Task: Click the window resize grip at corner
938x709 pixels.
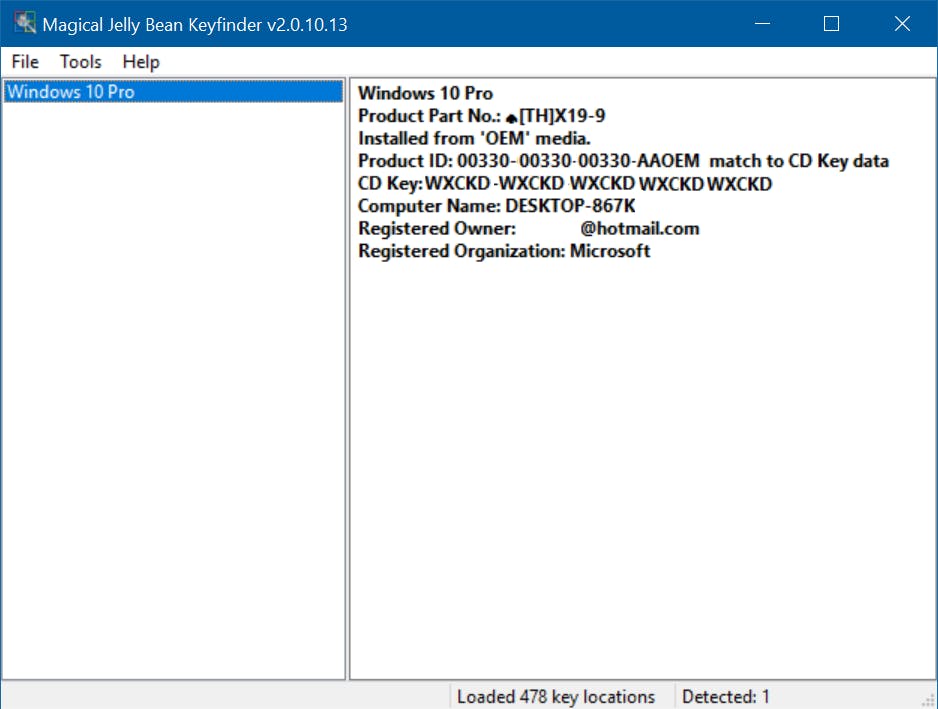Action: (x=930, y=701)
